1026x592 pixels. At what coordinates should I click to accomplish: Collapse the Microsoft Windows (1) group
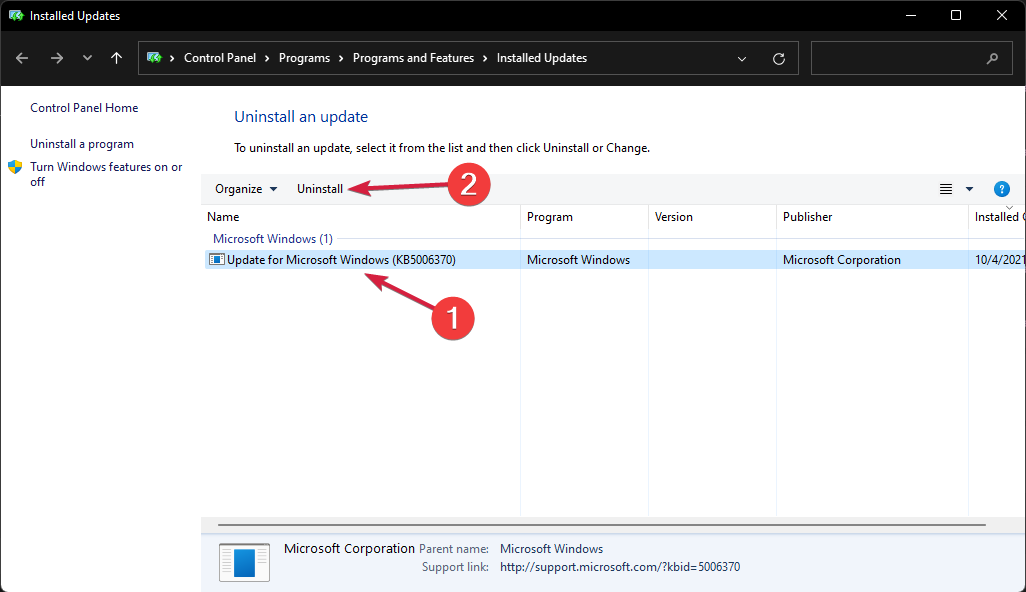tap(273, 239)
